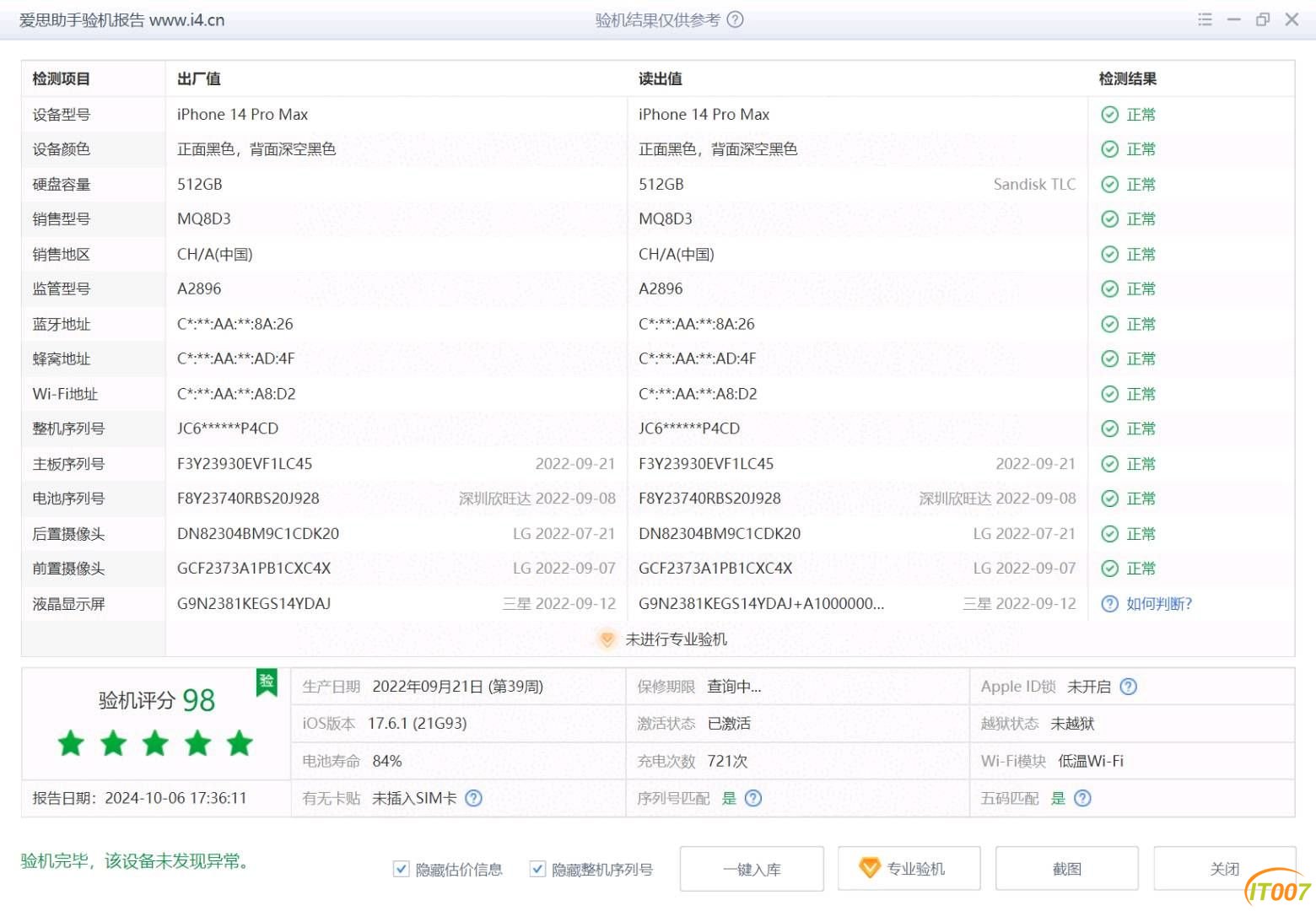The height and width of the screenshot is (911, 1316).
Task: Click 如何判断? link in 液晶显示屏 row
Action: tap(1159, 604)
